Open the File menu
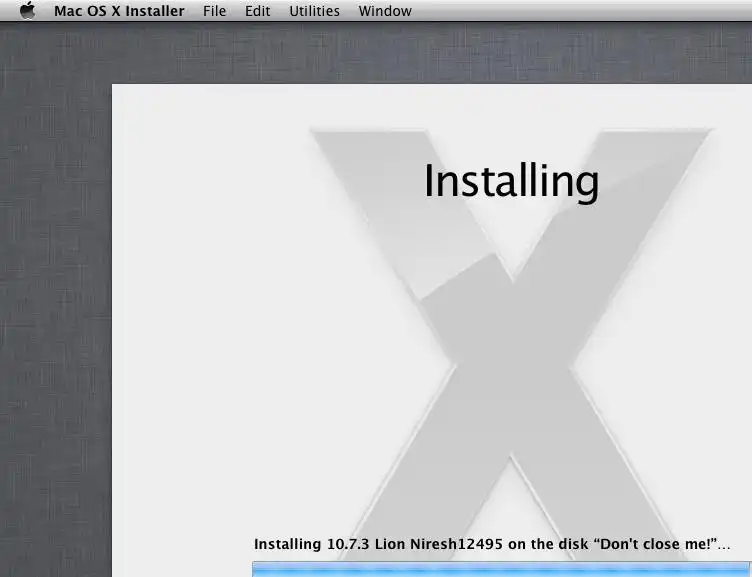This screenshot has width=752, height=577. click(214, 11)
